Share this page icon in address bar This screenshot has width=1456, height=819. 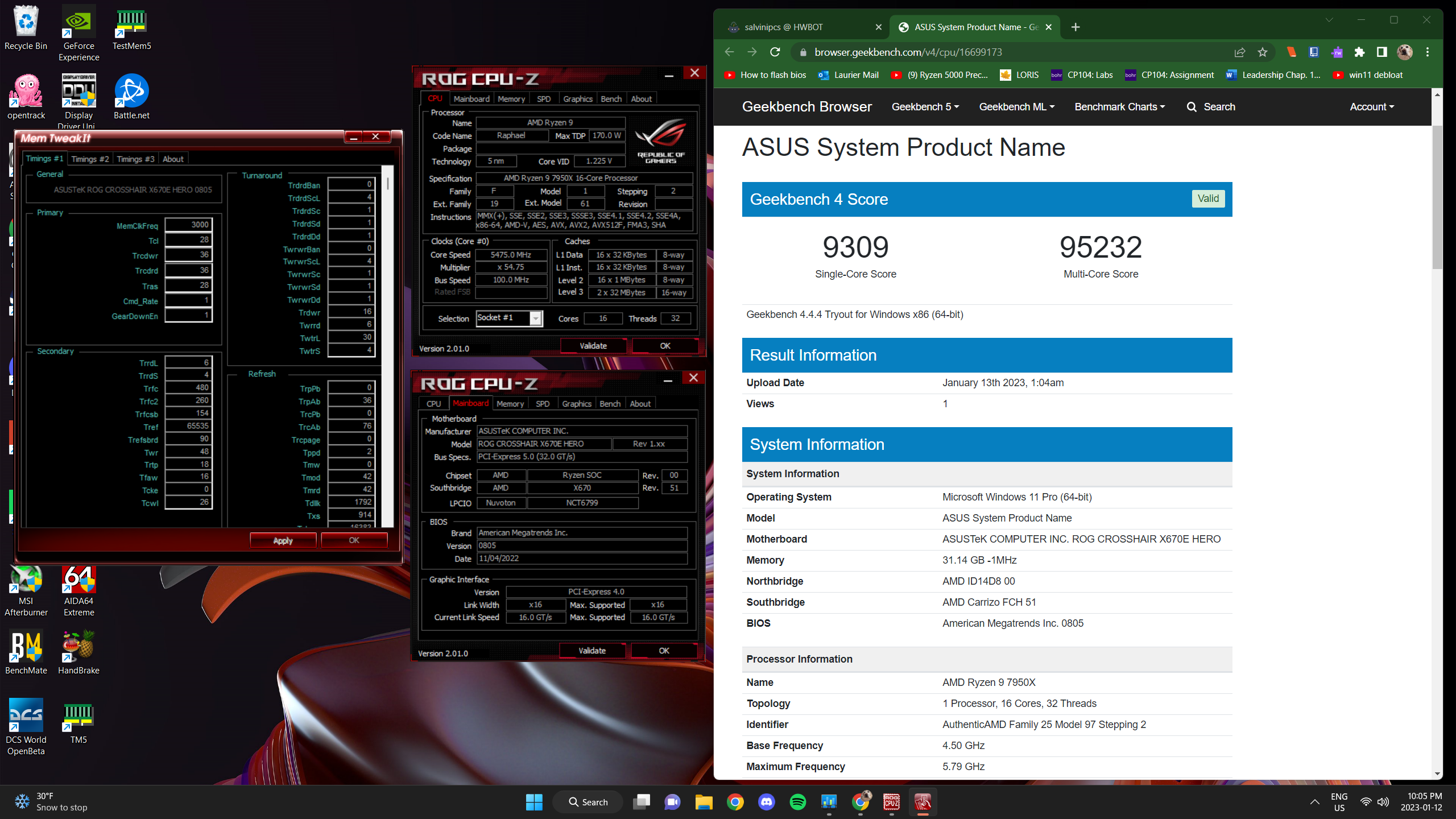1240,52
